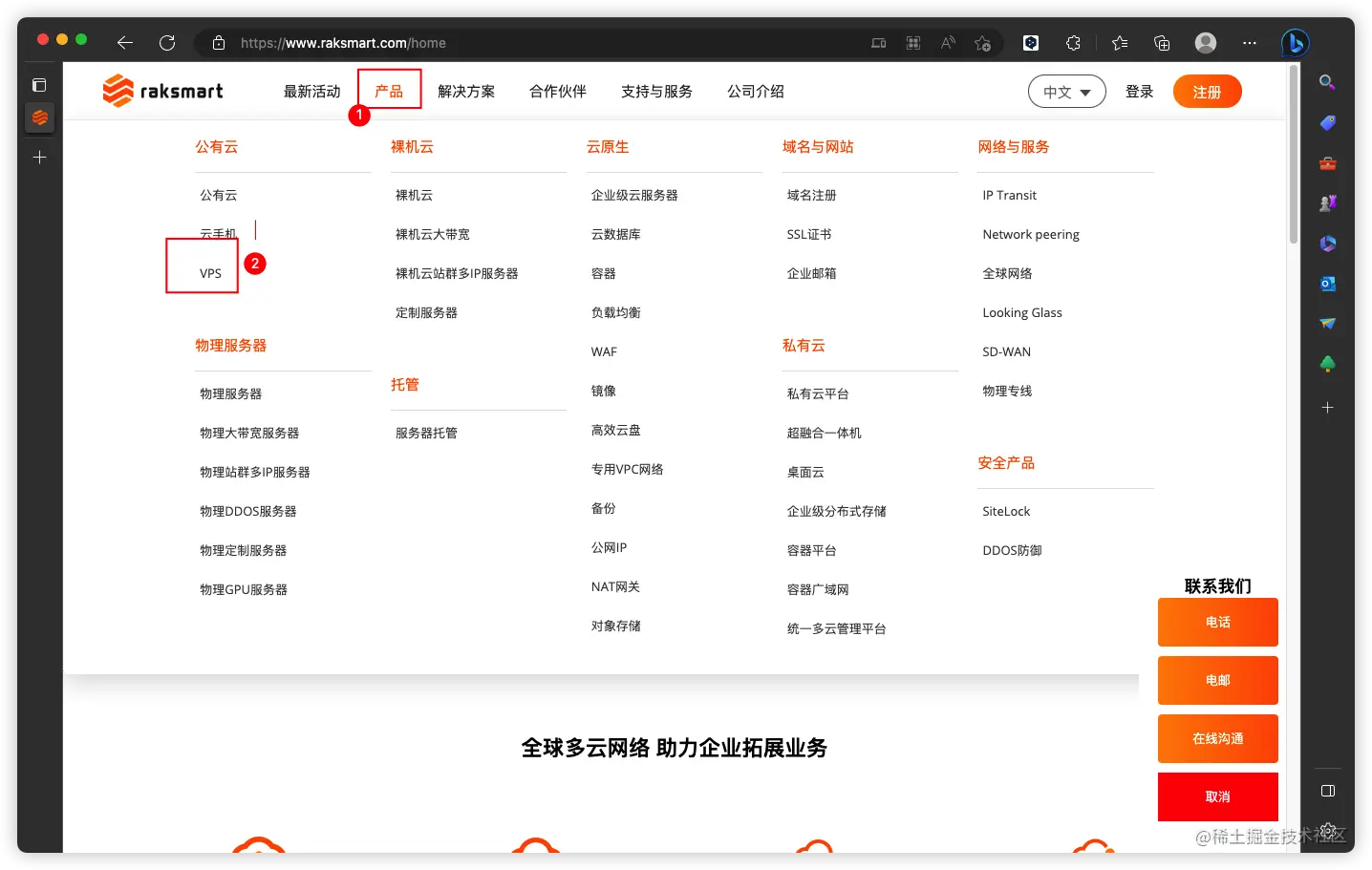Open the green tree icon in sidebar

[1327, 364]
